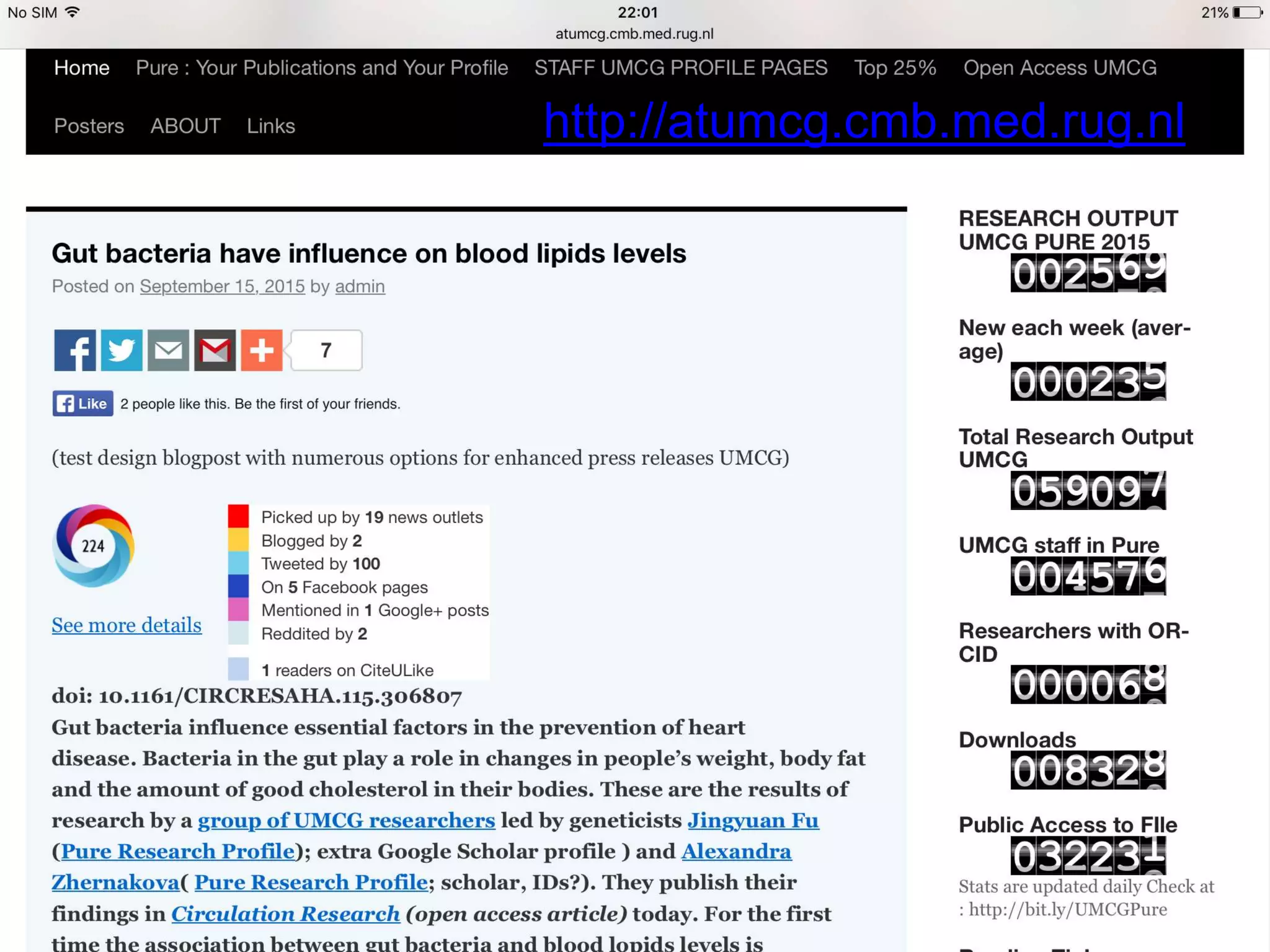This screenshot has height=952, width=1270.
Task: Click the share count box showing 7
Action: click(x=326, y=350)
